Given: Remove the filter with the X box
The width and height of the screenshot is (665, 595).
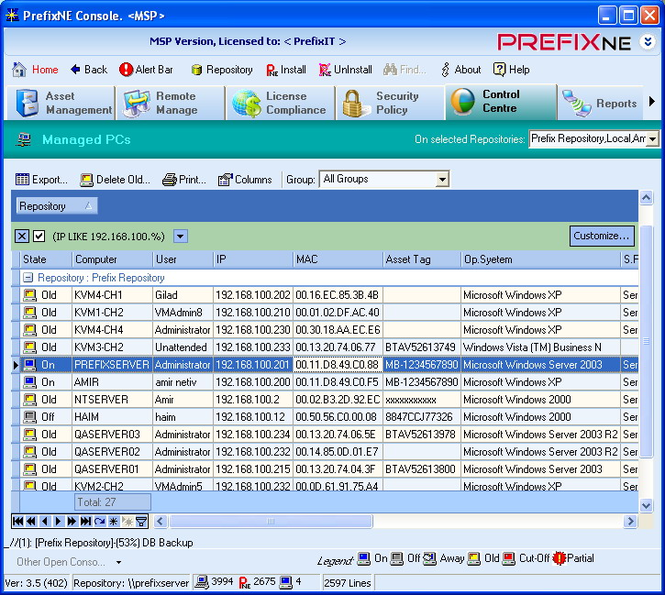Looking at the screenshot, I should point(22,236).
